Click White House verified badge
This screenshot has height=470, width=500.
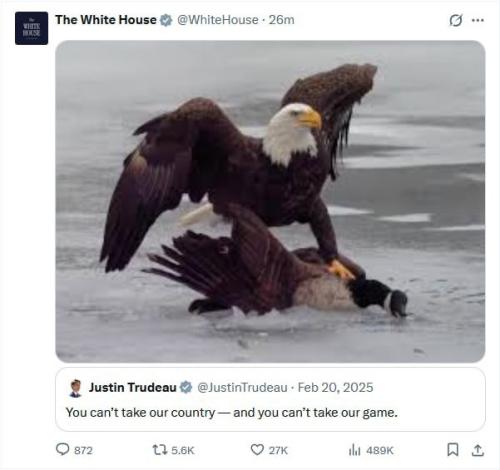tap(166, 20)
